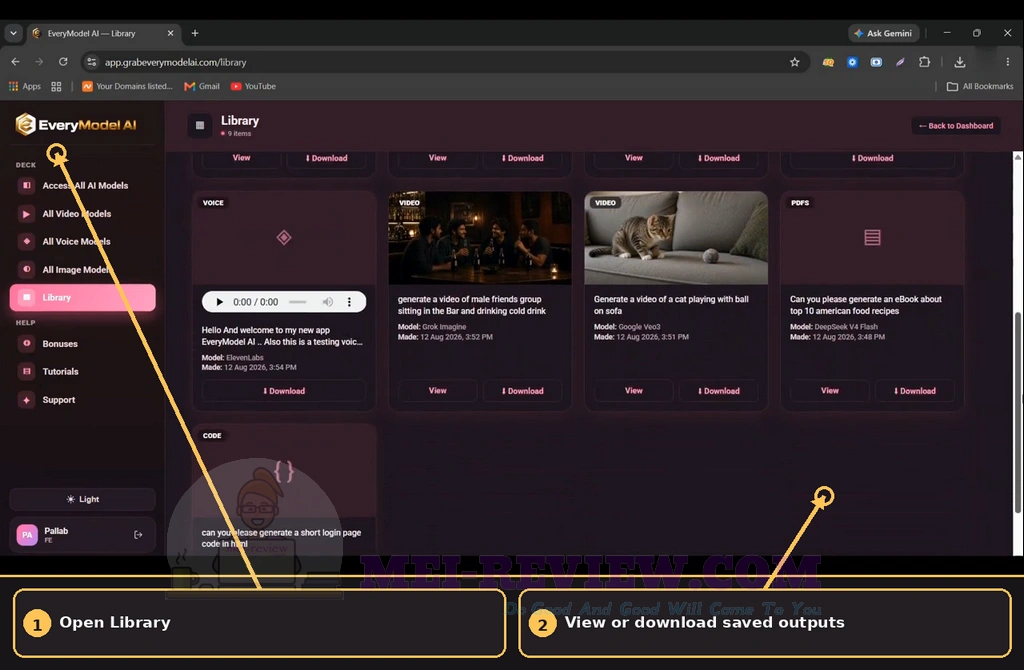View the cat playing with ball video
1024x670 pixels.
[x=633, y=391]
